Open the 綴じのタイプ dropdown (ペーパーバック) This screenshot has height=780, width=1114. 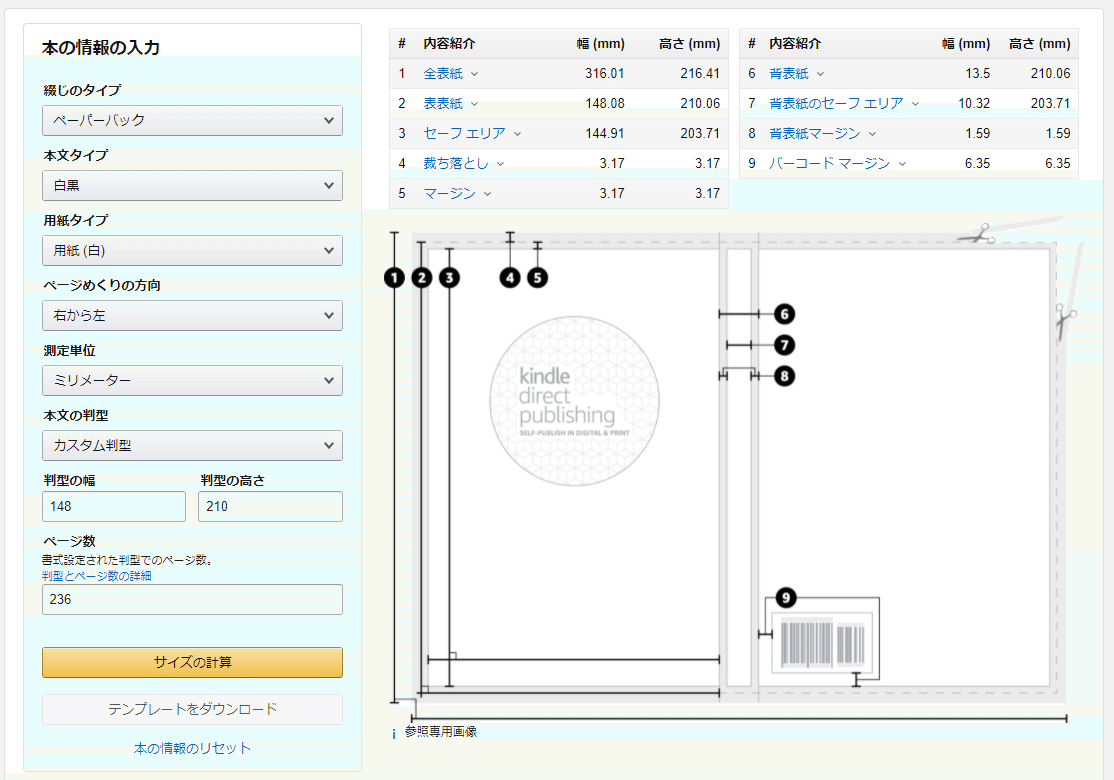click(192, 121)
